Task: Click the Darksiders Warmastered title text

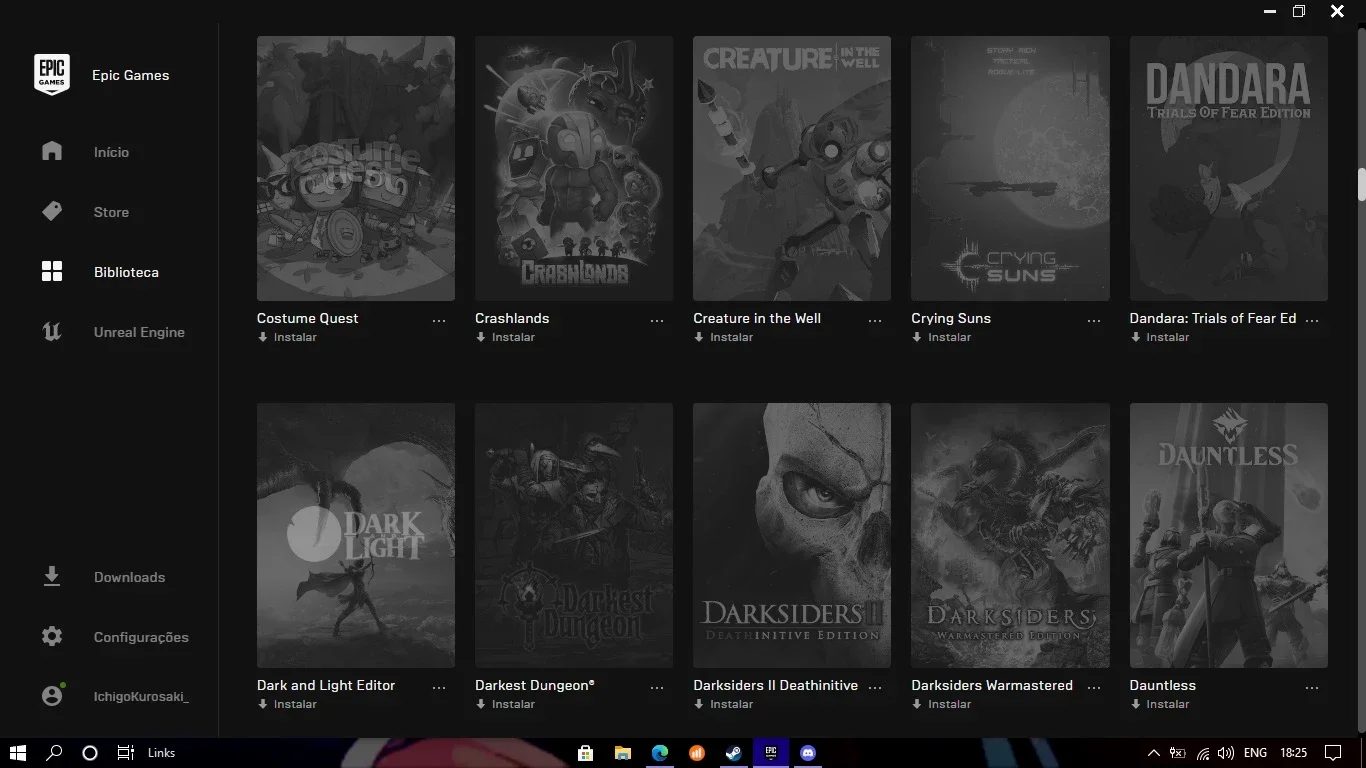Action: coord(992,685)
